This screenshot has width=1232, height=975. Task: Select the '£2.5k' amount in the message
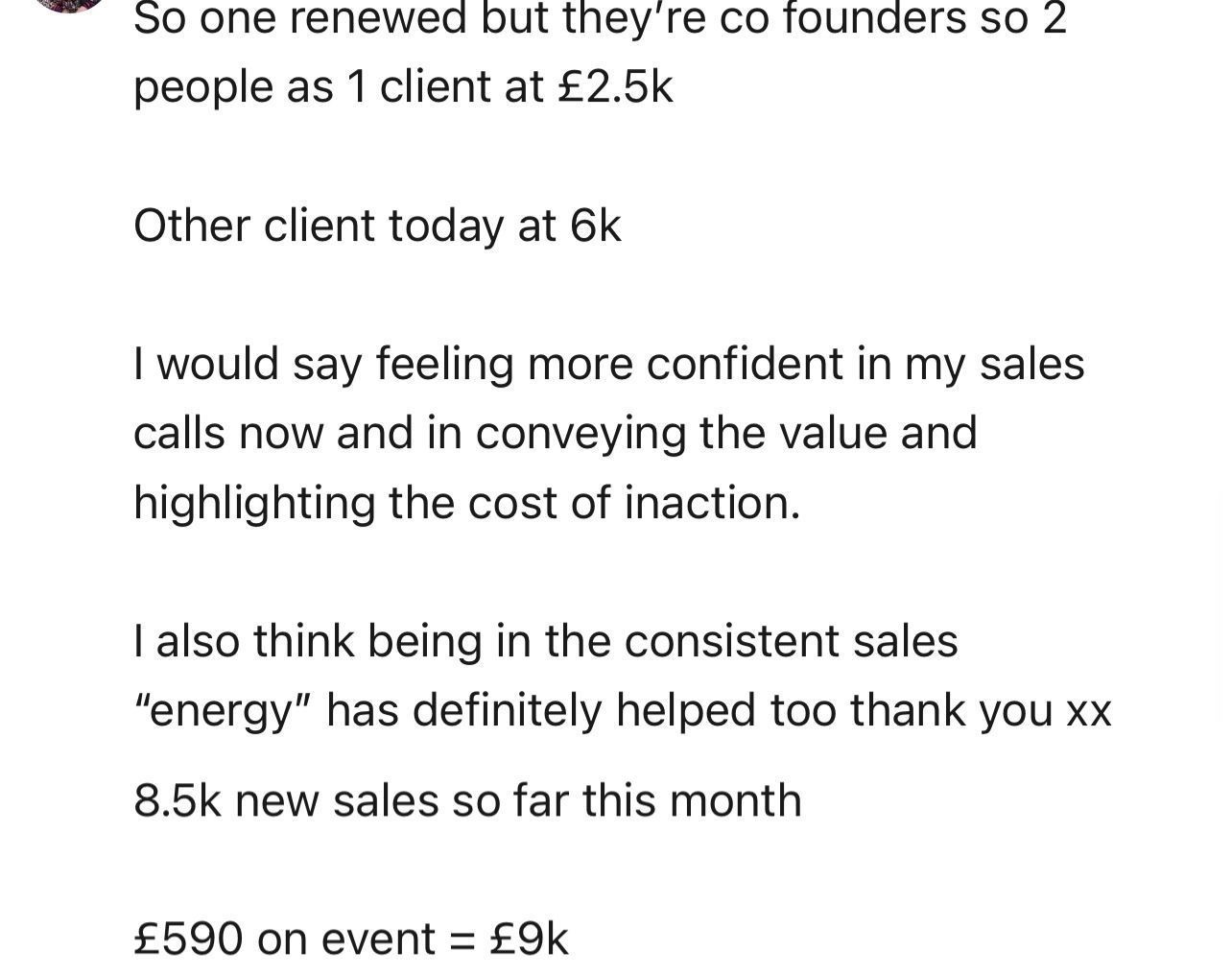[615, 87]
